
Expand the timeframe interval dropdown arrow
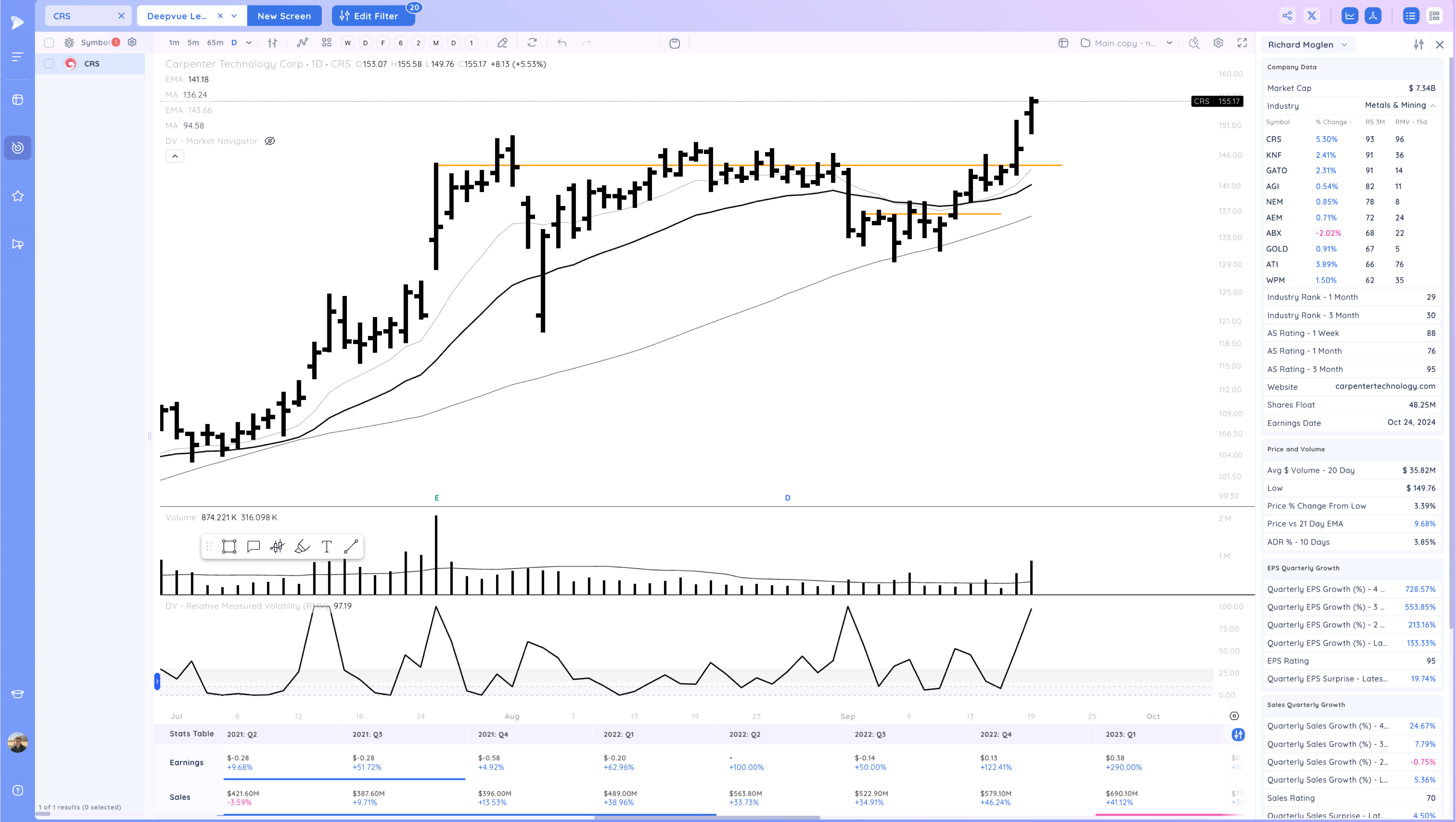click(249, 43)
